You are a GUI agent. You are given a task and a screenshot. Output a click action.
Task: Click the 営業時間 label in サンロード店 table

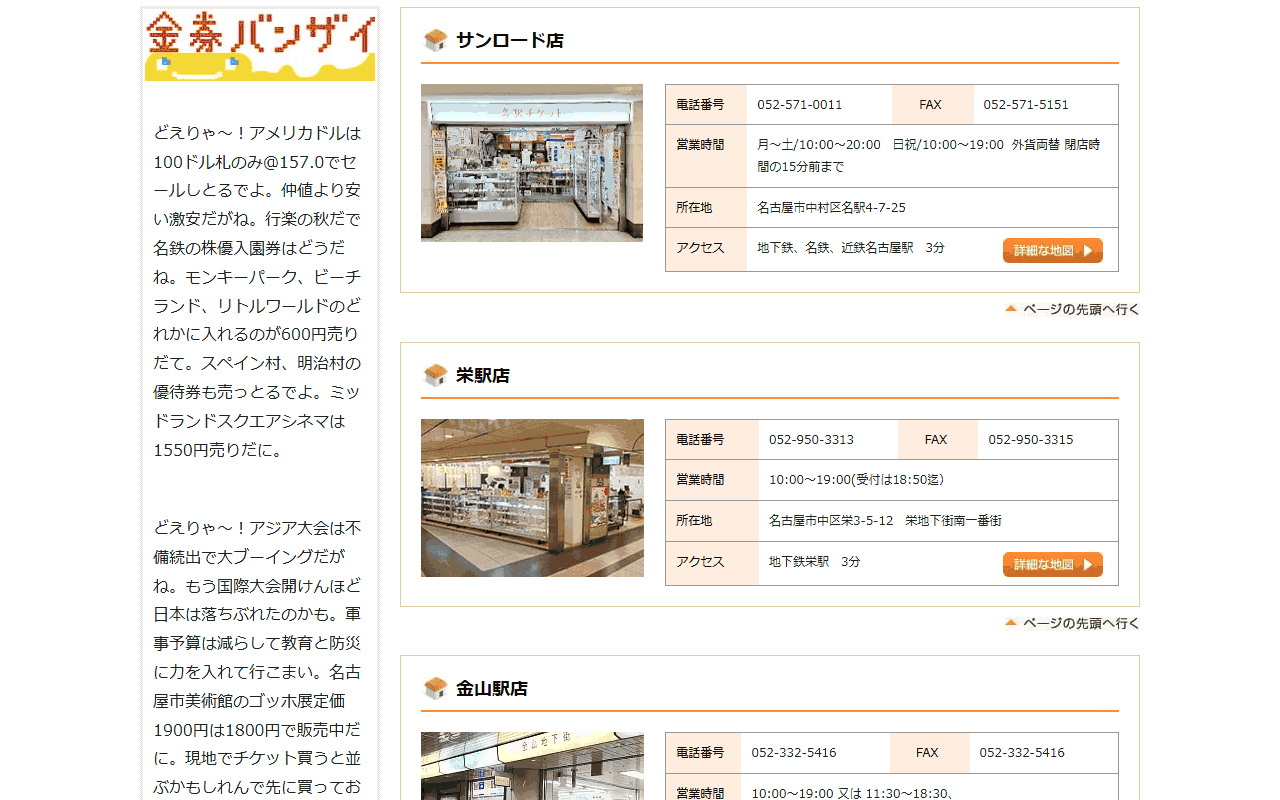[x=700, y=145]
